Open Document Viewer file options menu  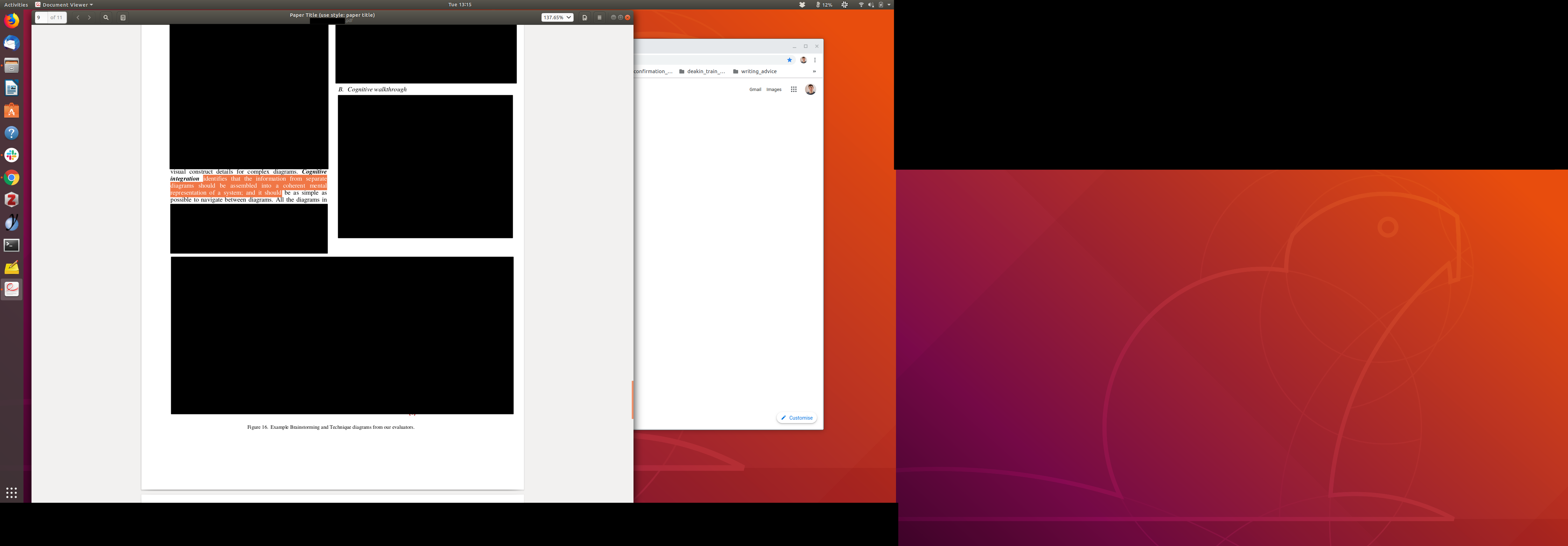[584, 17]
